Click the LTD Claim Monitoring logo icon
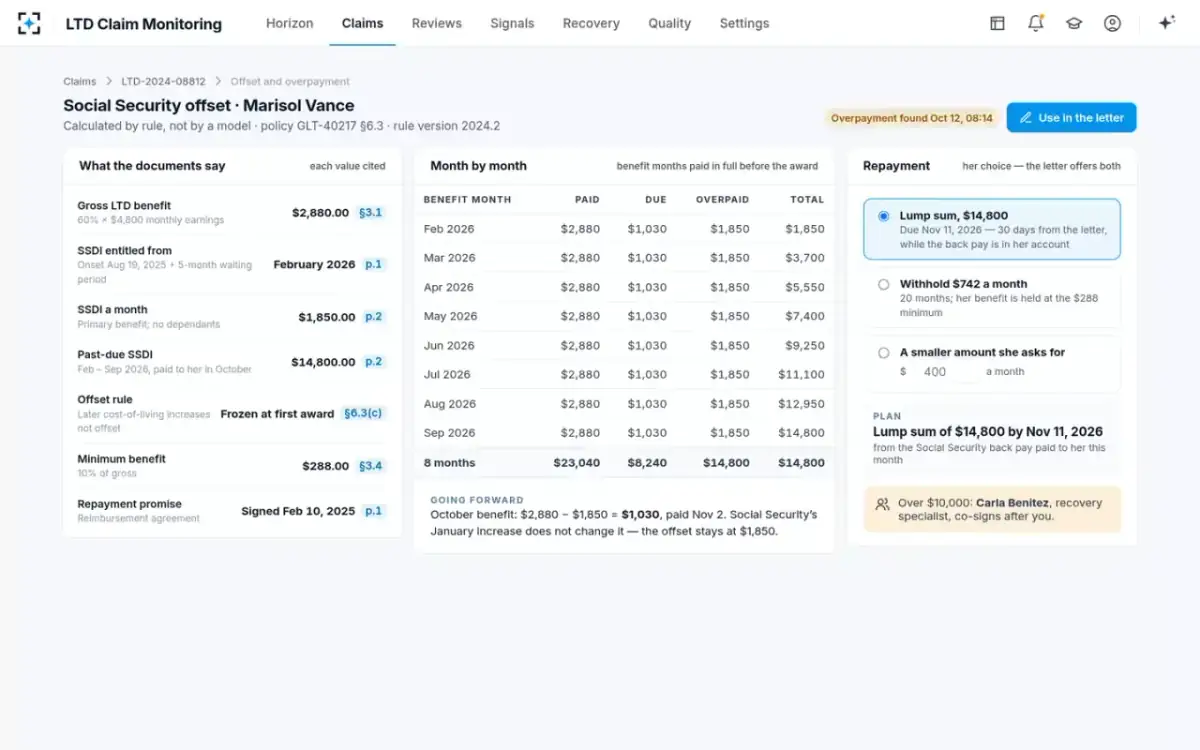 point(29,23)
